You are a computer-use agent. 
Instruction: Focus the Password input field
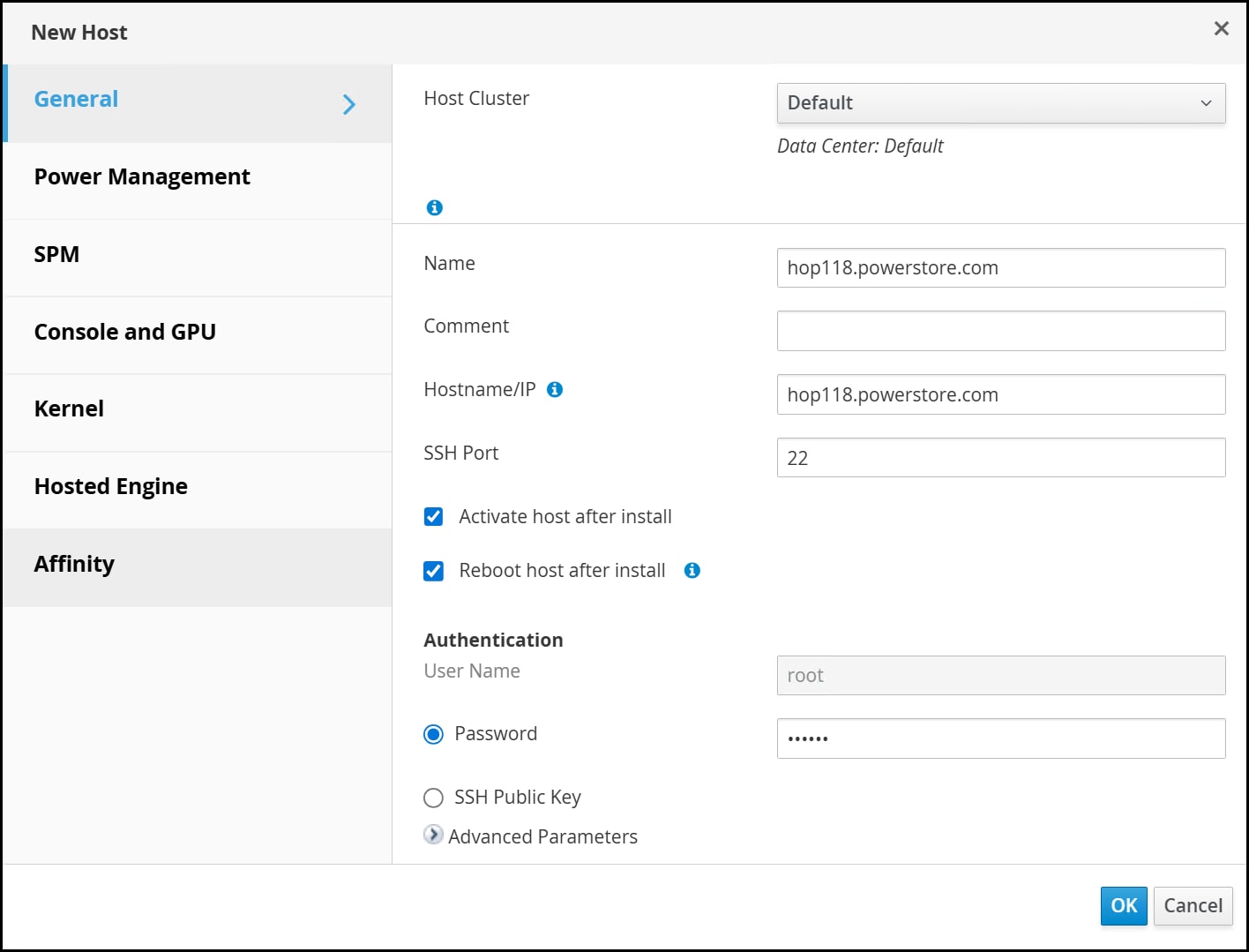1001,738
